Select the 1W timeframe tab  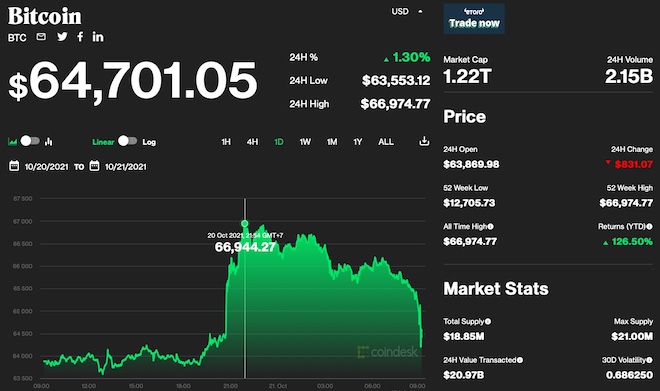pos(305,142)
